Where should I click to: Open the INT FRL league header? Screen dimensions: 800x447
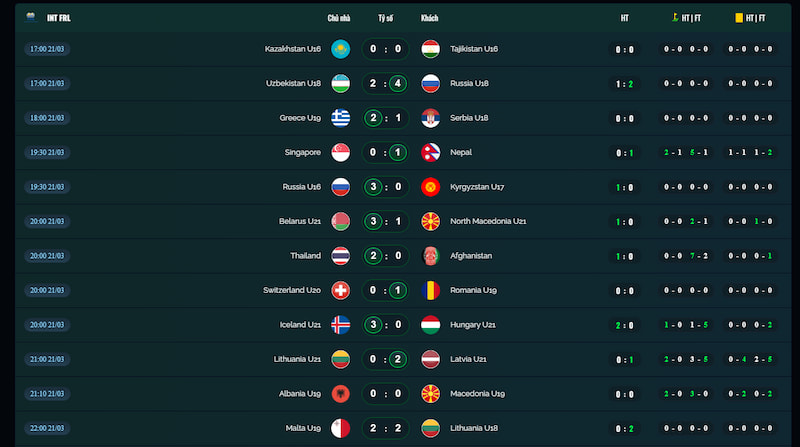(x=58, y=18)
